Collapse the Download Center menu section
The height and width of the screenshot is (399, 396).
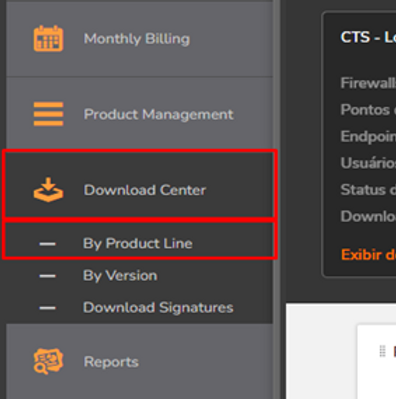139,184
